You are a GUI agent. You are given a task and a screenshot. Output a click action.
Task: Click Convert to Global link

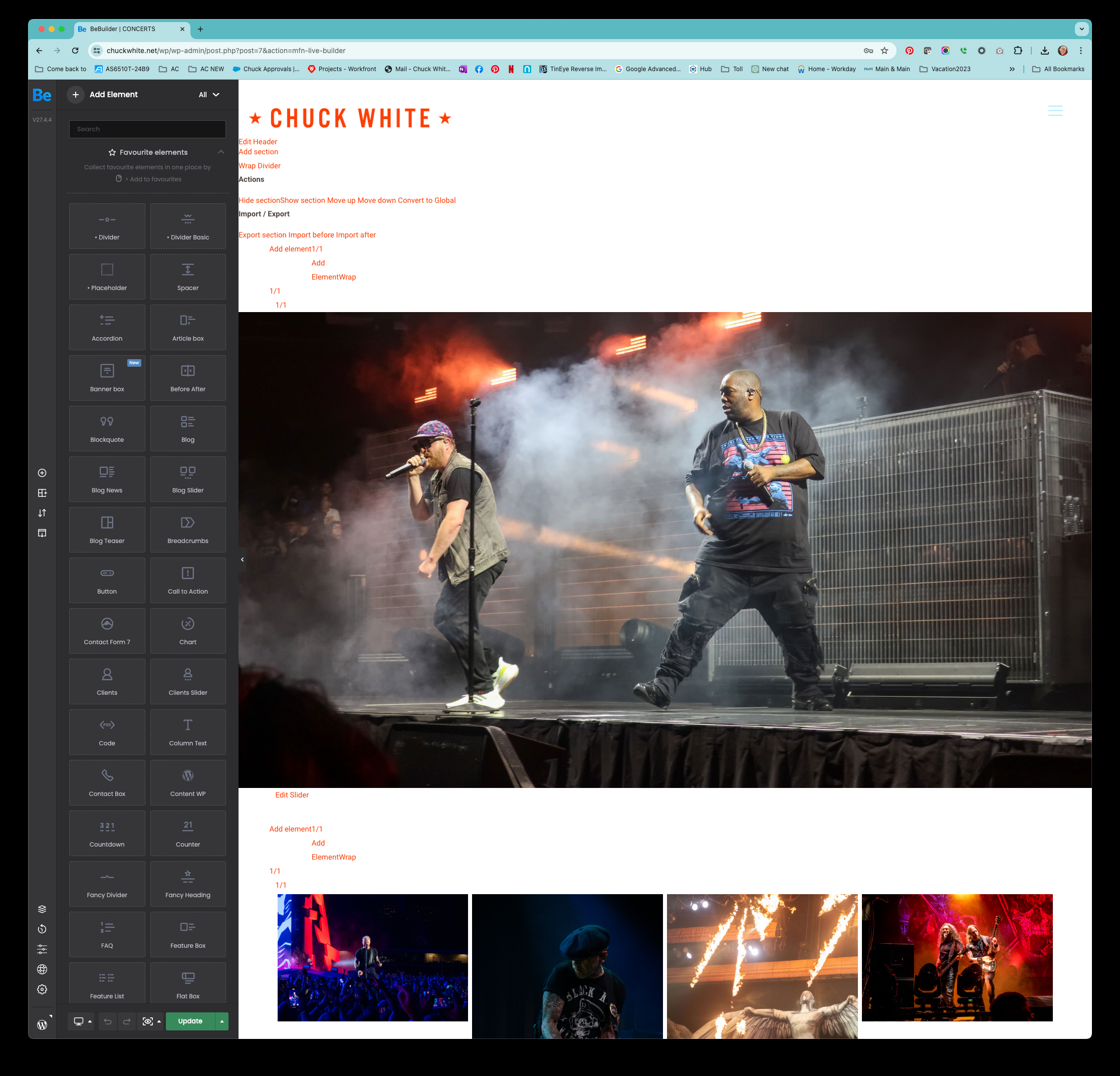coord(427,200)
